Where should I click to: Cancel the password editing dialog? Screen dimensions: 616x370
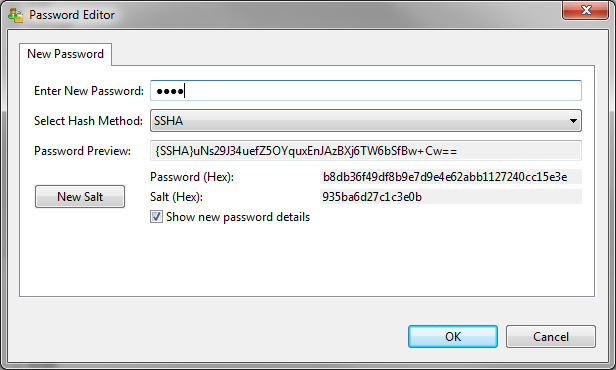(x=550, y=337)
